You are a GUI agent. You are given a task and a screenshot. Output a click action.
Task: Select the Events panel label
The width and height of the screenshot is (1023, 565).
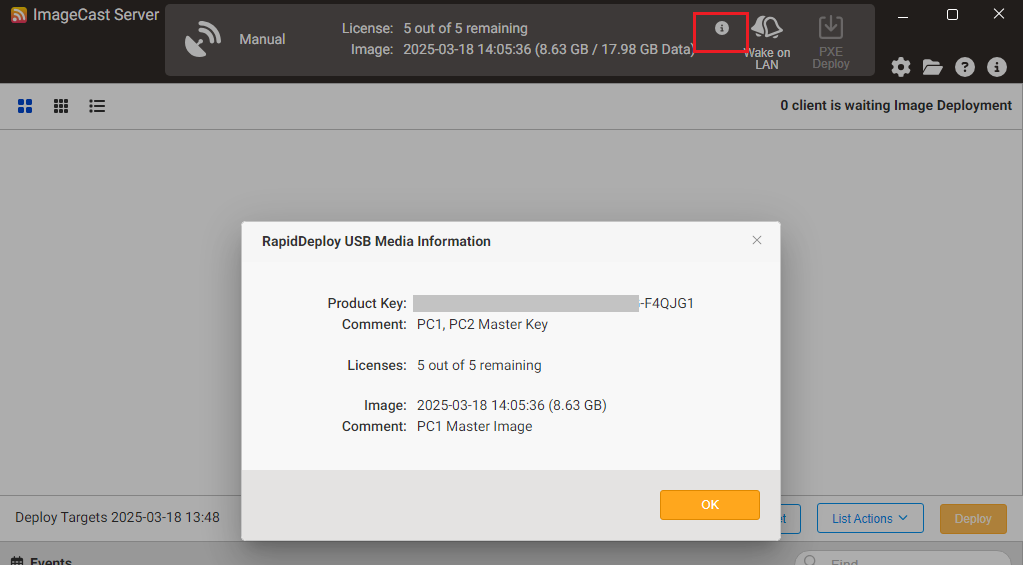[x=51, y=561]
